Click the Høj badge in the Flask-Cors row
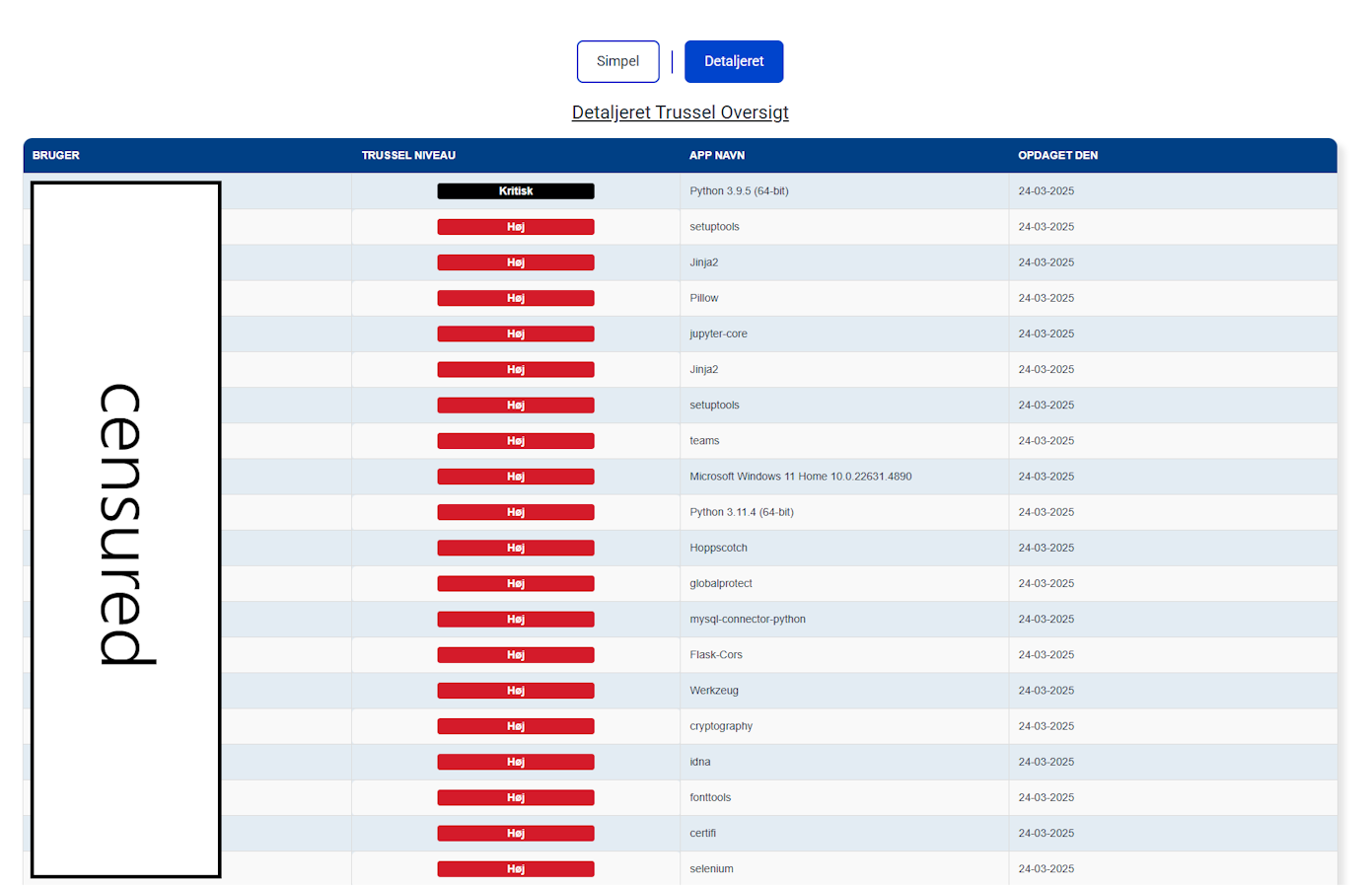 pyautogui.click(x=516, y=655)
